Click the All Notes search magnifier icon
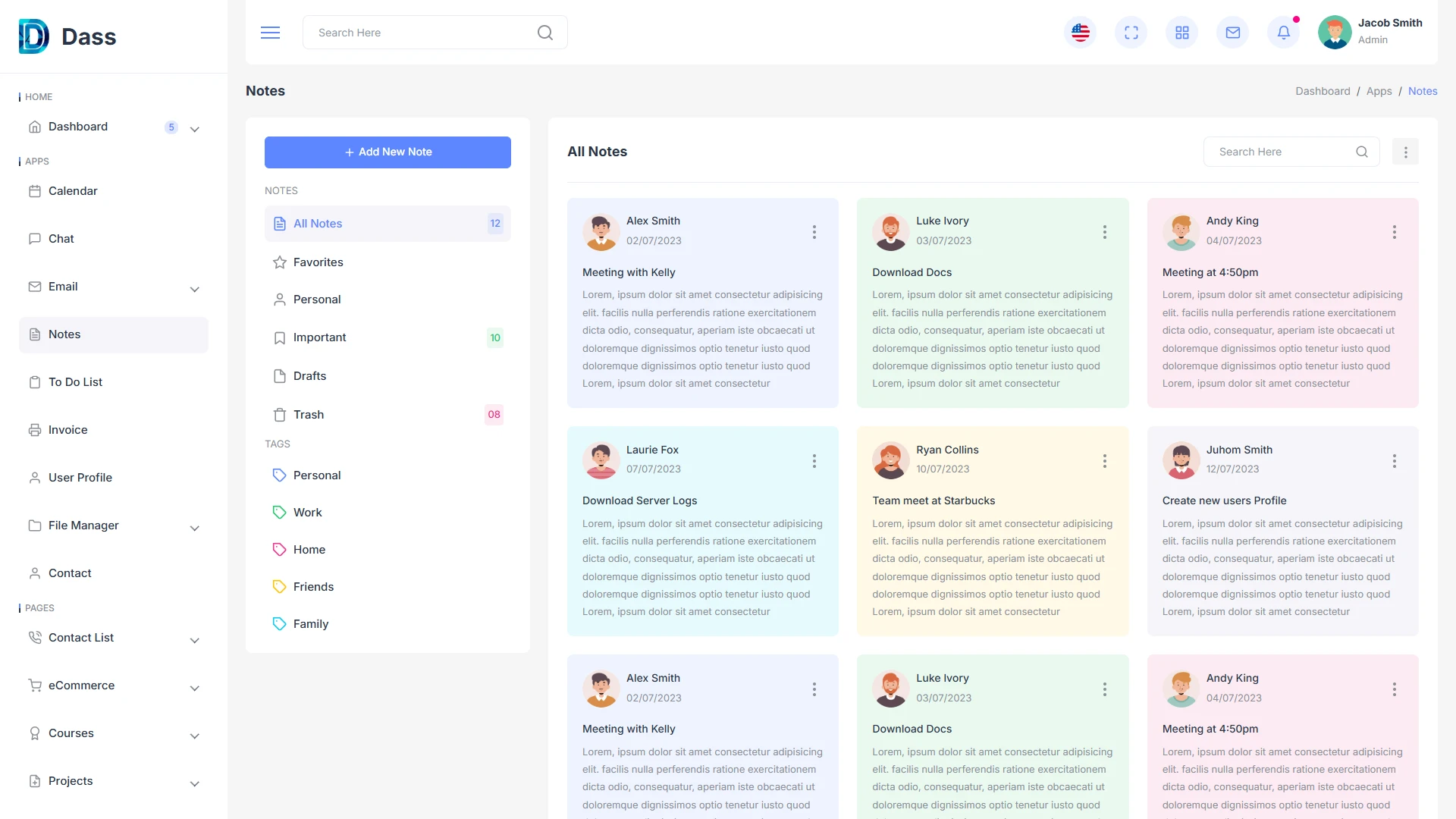This screenshot has width=1456, height=819. pos(1362,152)
